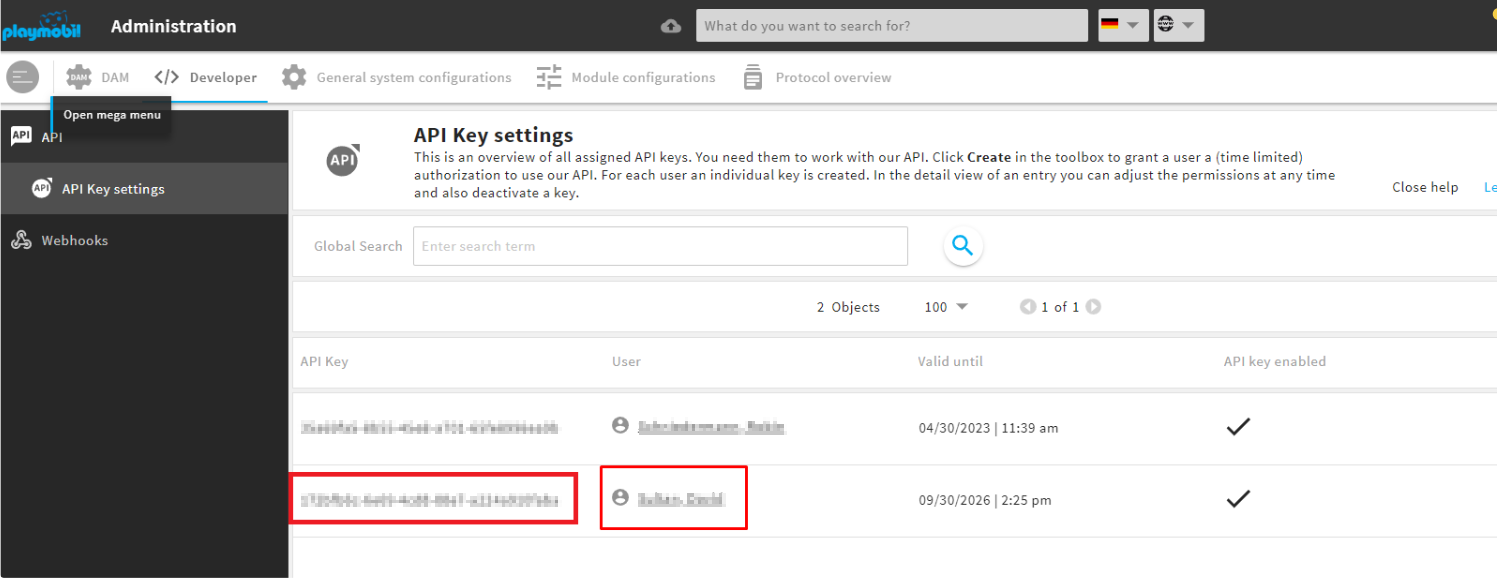Open Module configurations tab
Image resolution: width=1497 pixels, height=578 pixels.
coord(626,77)
